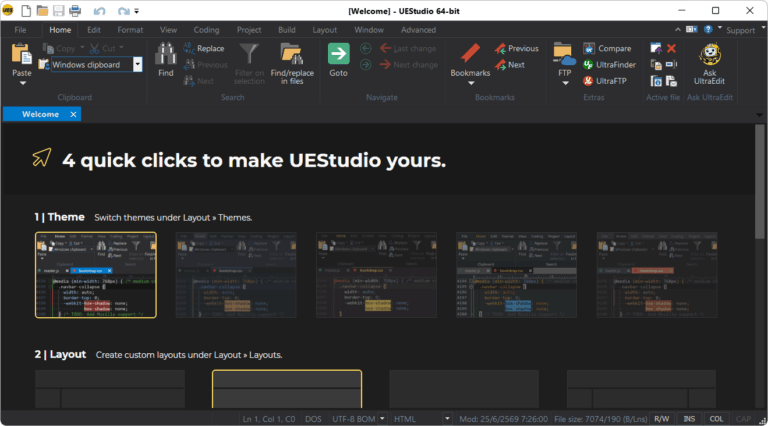
Task: Click the Replace button in Search group
Action: (203, 48)
